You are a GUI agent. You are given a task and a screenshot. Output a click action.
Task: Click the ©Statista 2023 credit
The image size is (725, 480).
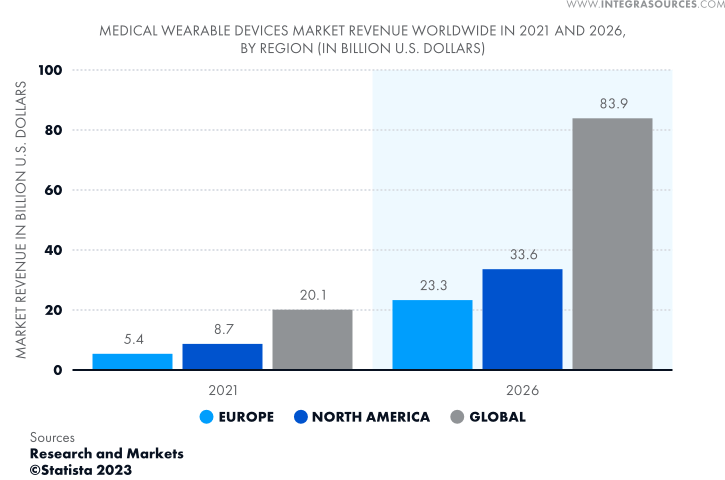point(88,468)
